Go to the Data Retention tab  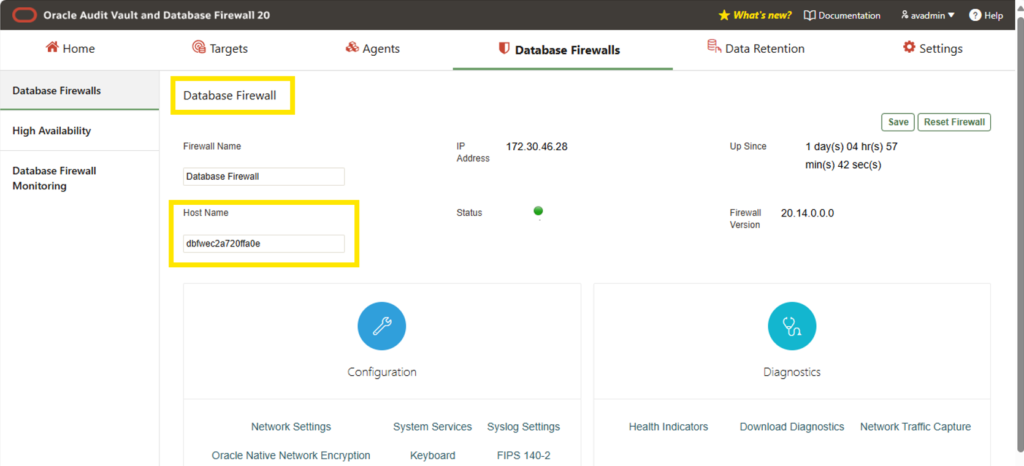click(x=756, y=49)
